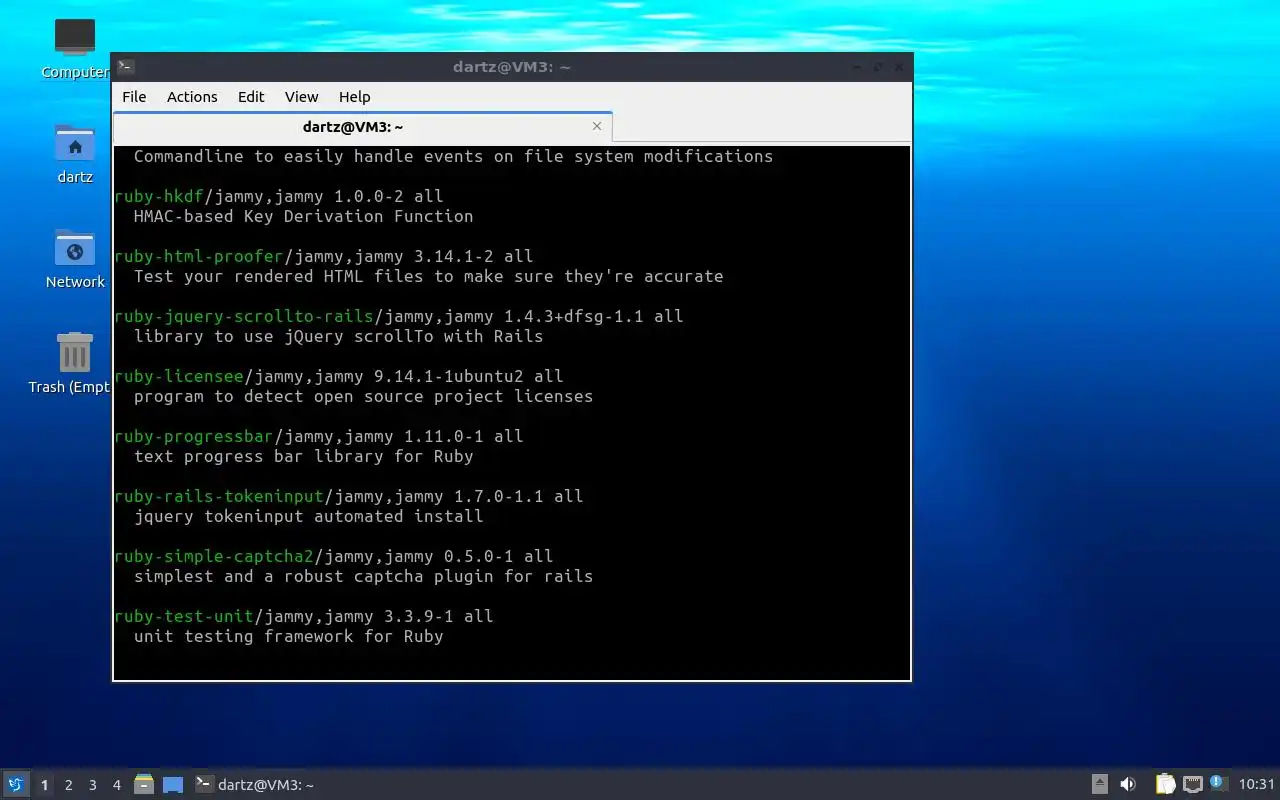Open the dartz home folder icon
Viewport: 1280px width, 800px height.
(75, 154)
